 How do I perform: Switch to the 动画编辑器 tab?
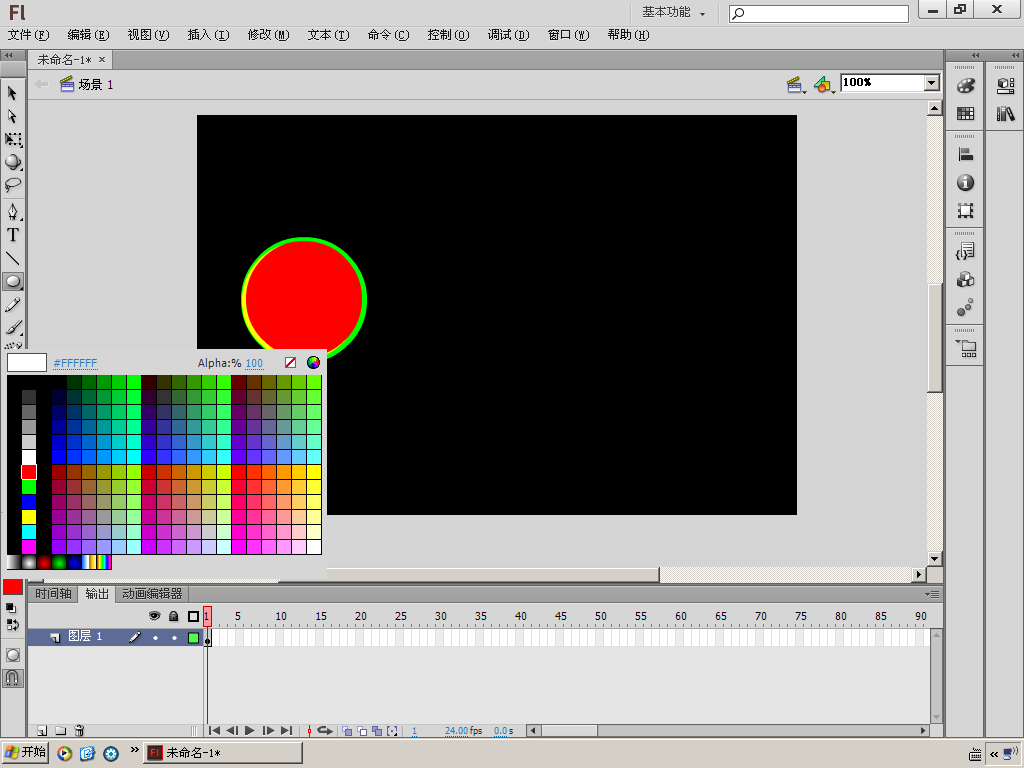(x=152, y=594)
